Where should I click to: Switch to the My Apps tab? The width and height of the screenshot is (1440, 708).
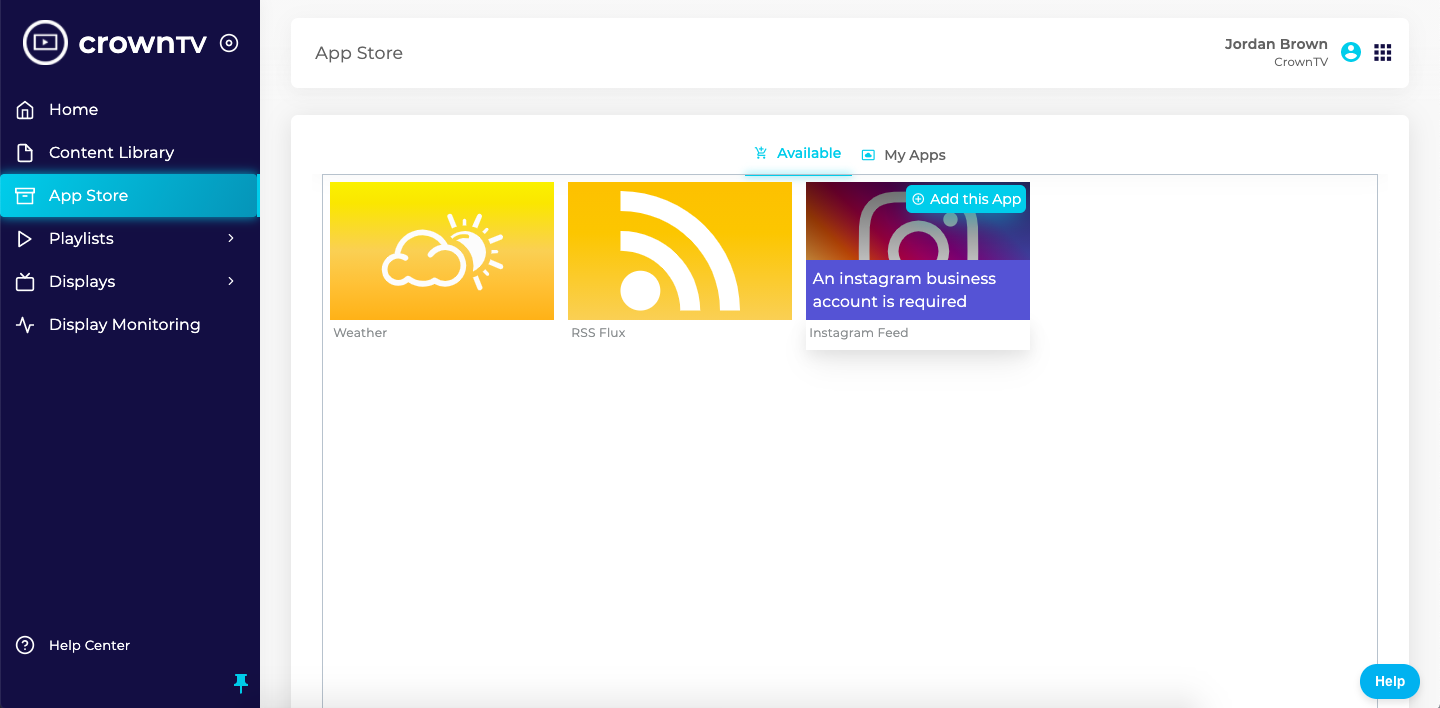point(904,155)
